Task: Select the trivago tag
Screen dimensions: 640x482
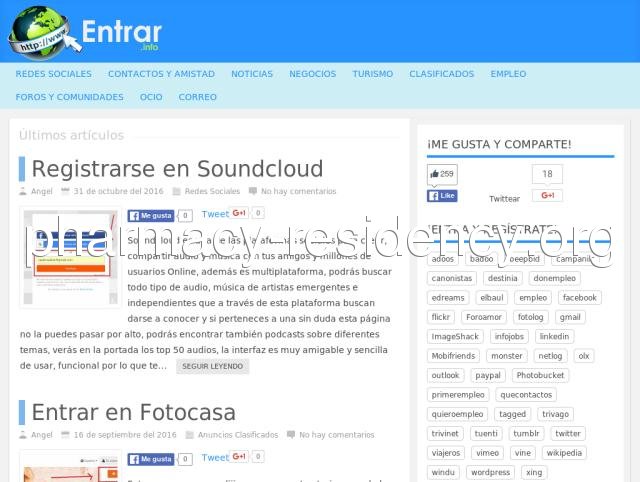Action: coord(555,414)
